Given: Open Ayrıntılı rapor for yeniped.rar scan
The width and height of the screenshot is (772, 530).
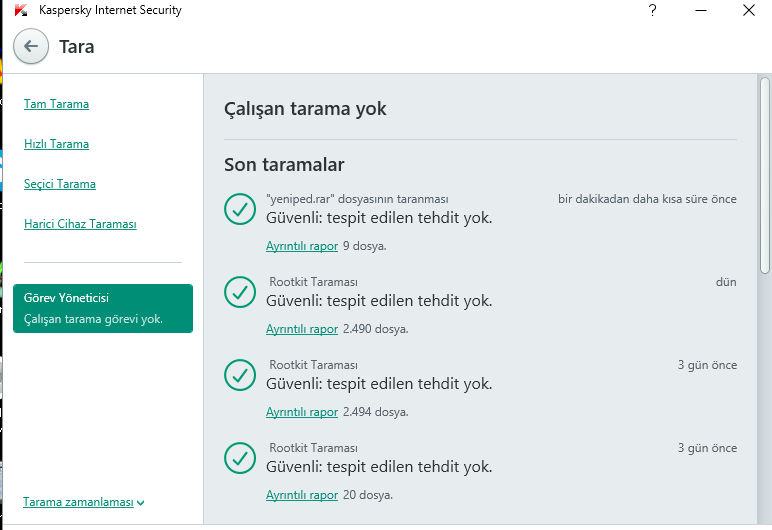Looking at the screenshot, I should 302,246.
